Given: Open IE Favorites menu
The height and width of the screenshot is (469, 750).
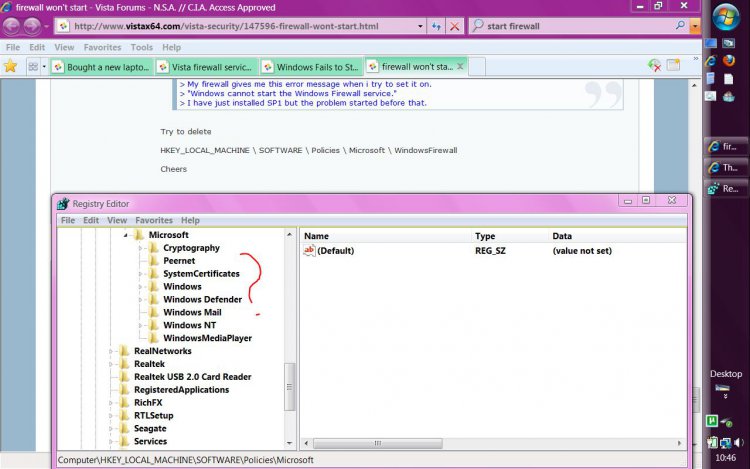Looking at the screenshot, I should tap(102, 47).
